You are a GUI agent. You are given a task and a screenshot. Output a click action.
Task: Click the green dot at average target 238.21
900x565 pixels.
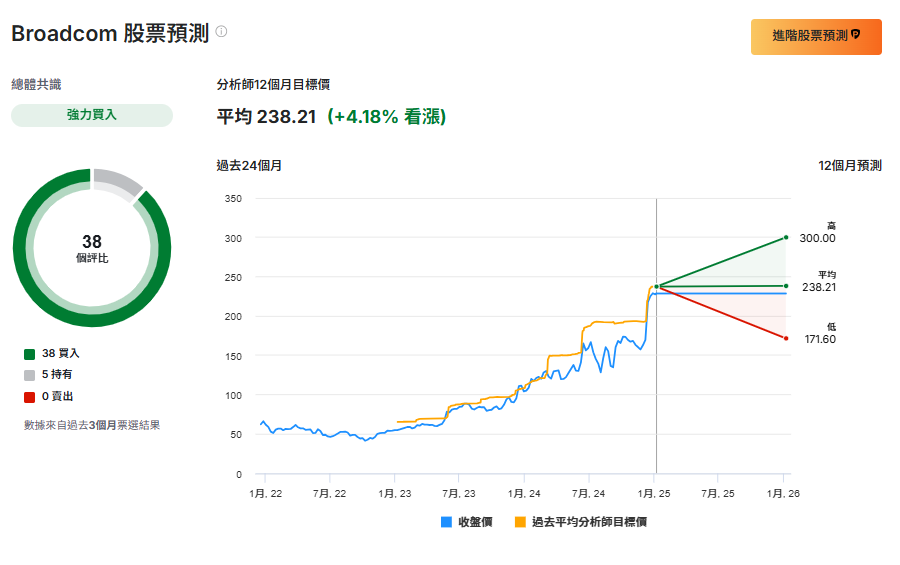point(787,286)
